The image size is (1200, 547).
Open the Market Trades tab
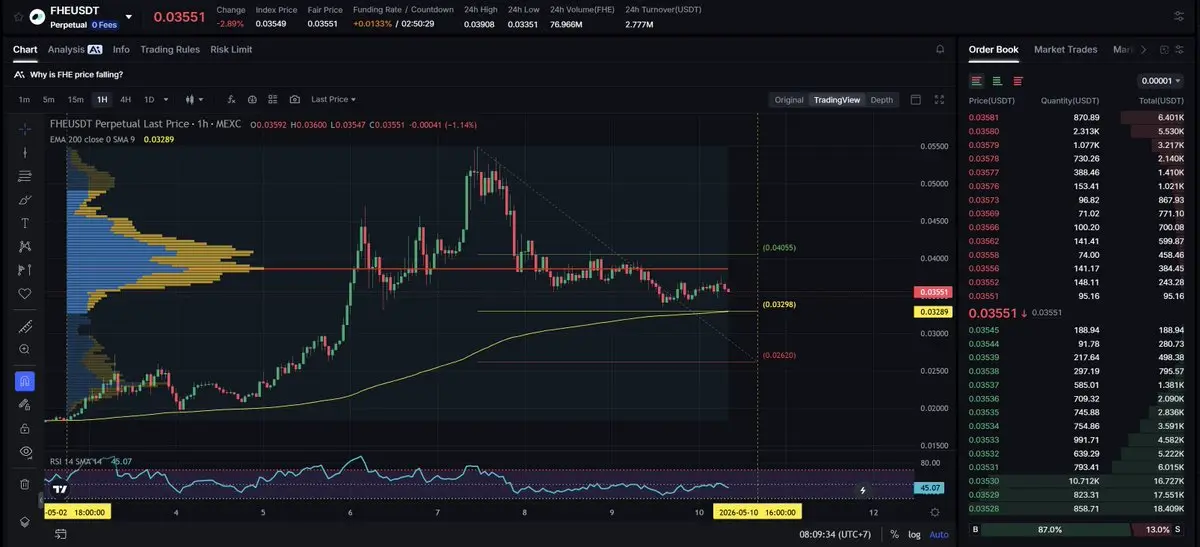1065,49
